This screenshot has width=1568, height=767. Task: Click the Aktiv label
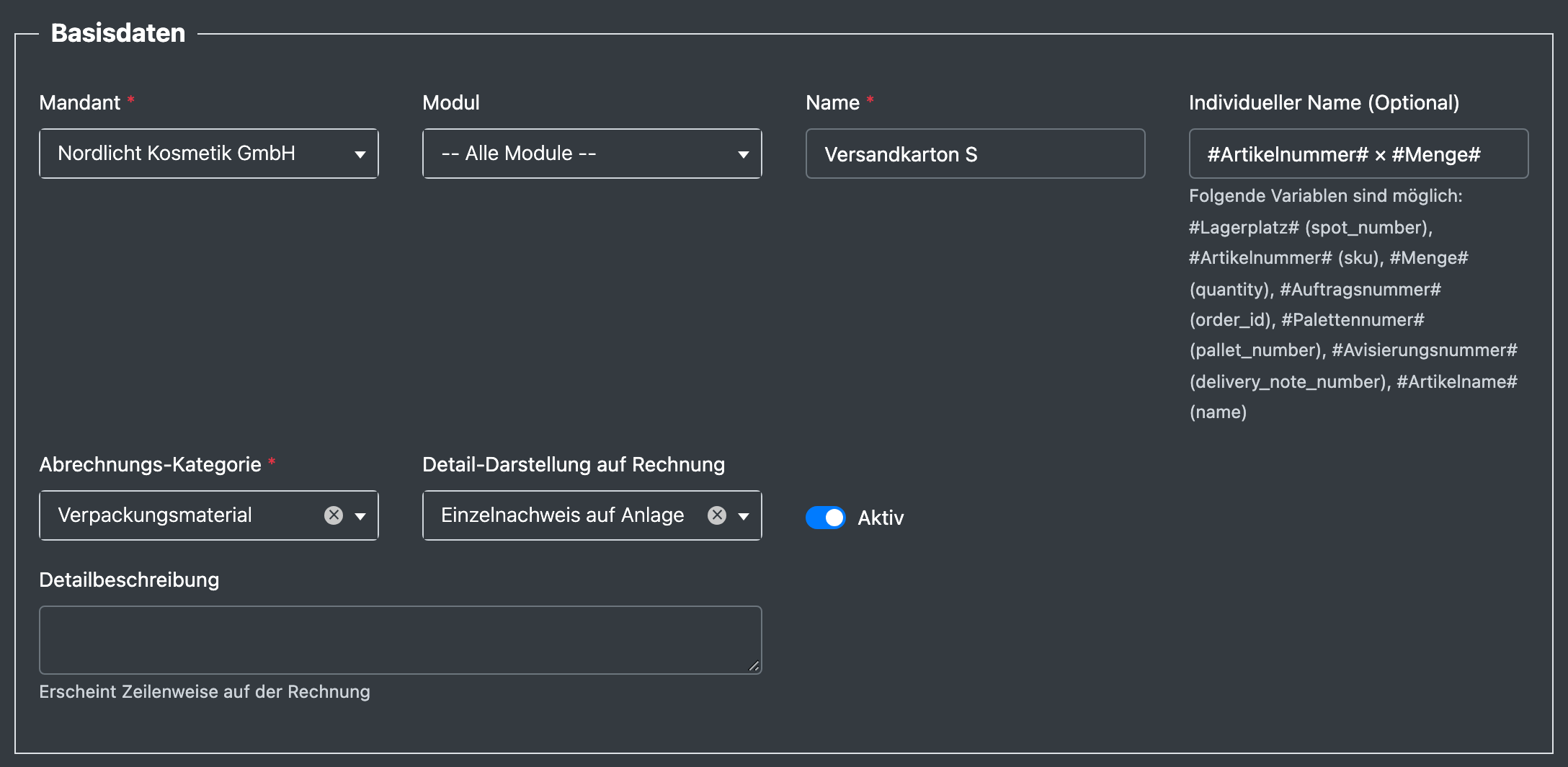881,518
